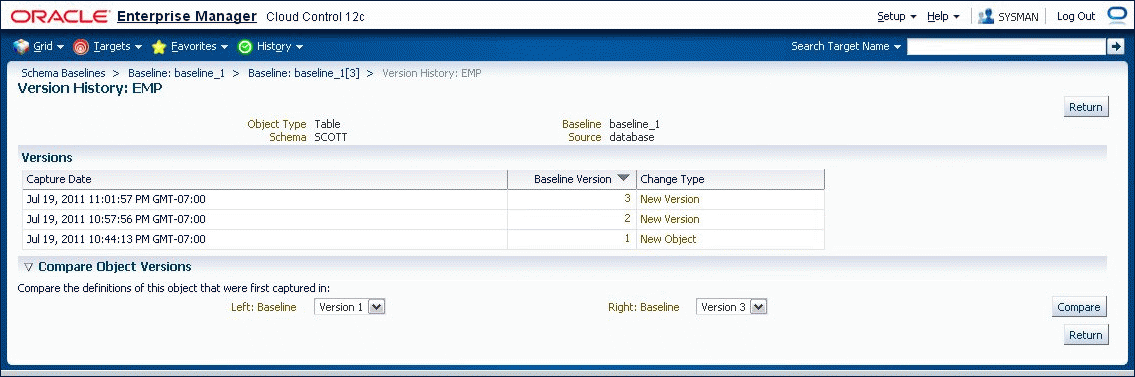
Task: Click the SYSMAN username text
Action: (x=1018, y=17)
